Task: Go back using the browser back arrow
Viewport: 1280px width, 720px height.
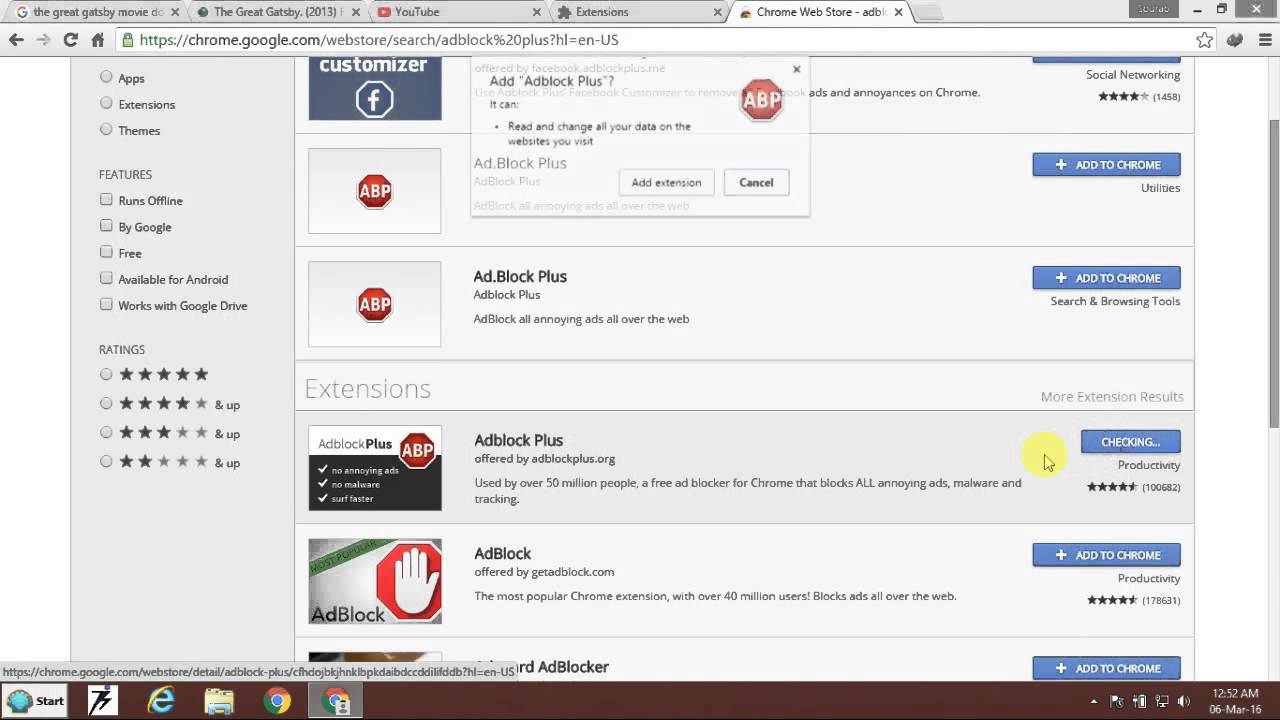Action: pyautogui.click(x=16, y=40)
